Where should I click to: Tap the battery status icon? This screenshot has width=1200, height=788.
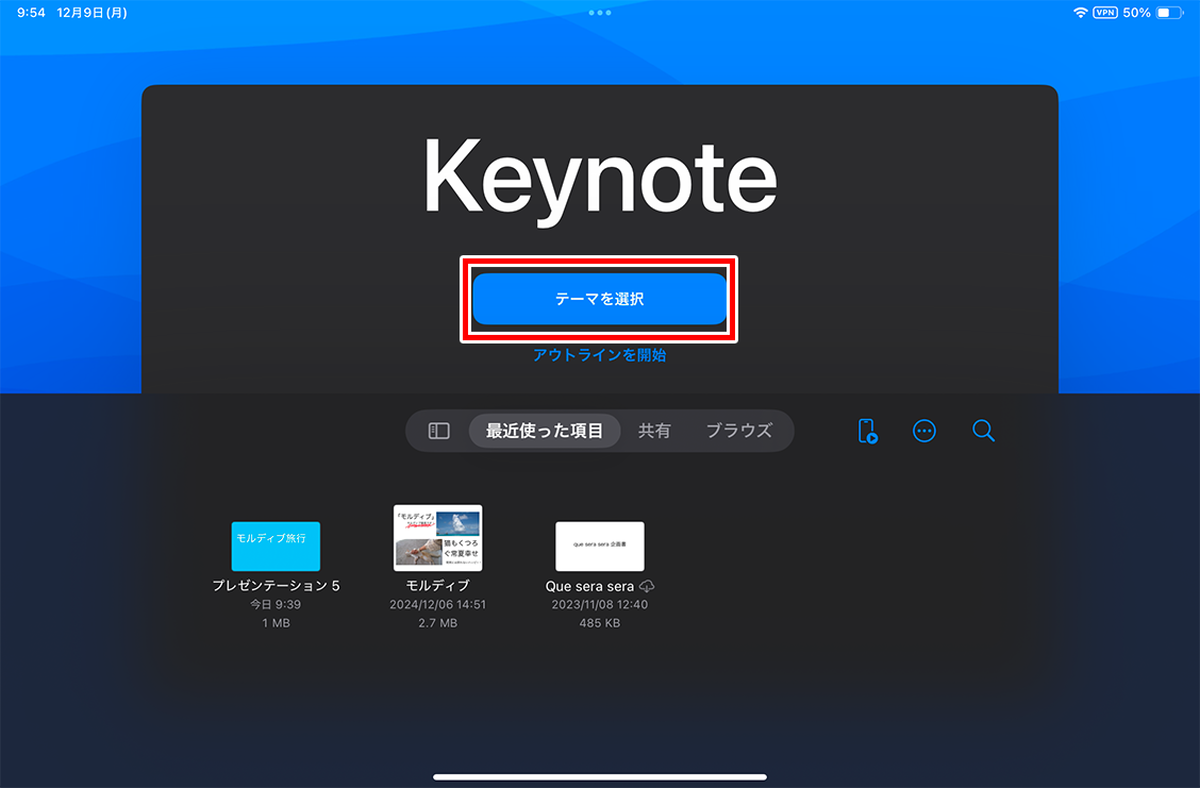click(1169, 13)
